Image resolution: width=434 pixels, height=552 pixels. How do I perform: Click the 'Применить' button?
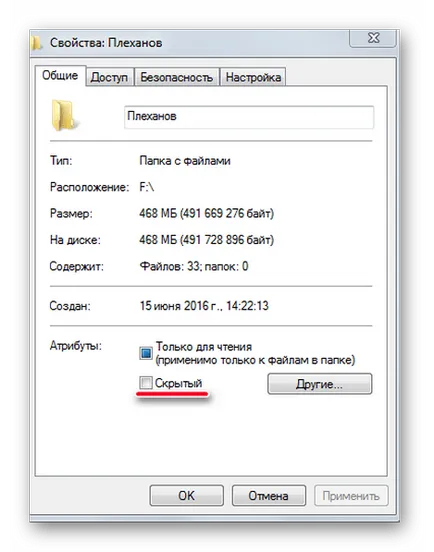click(x=351, y=496)
